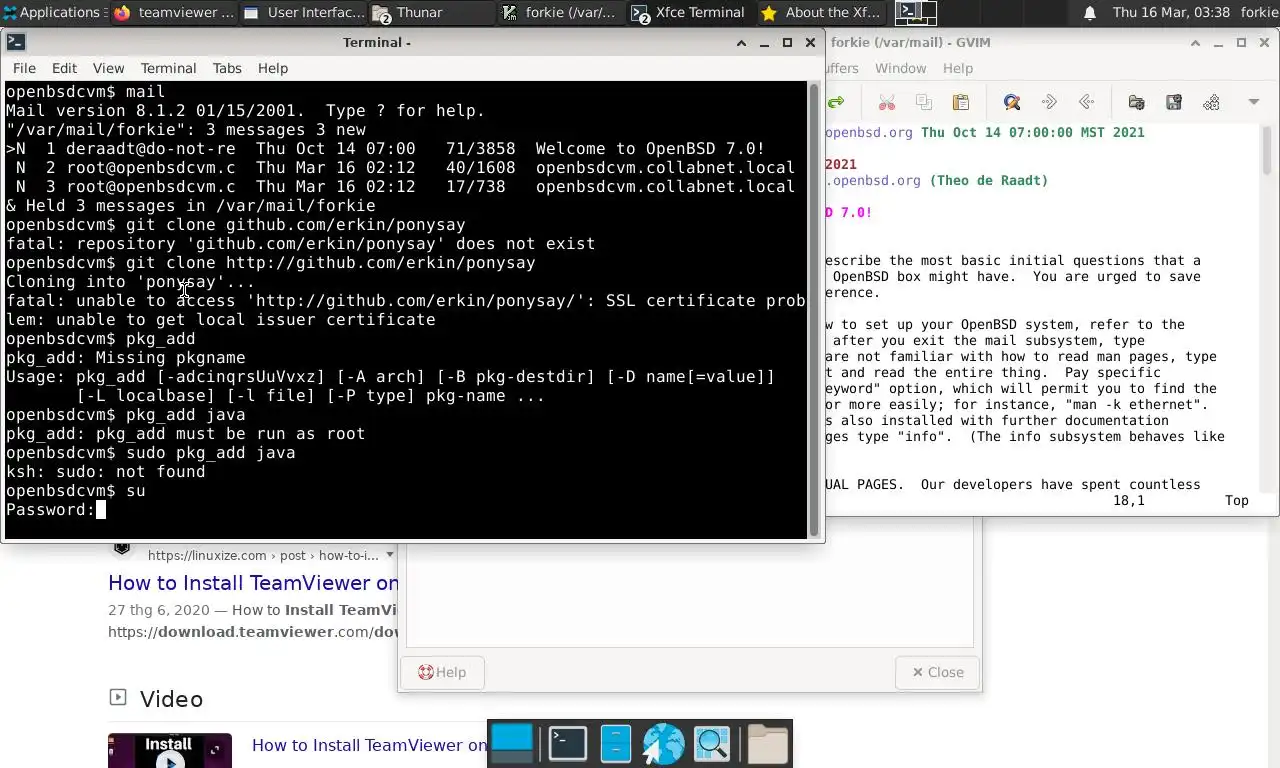The height and width of the screenshot is (768, 1280).
Task: Switch to Xfce Terminal taskbar button
Action: tap(691, 12)
